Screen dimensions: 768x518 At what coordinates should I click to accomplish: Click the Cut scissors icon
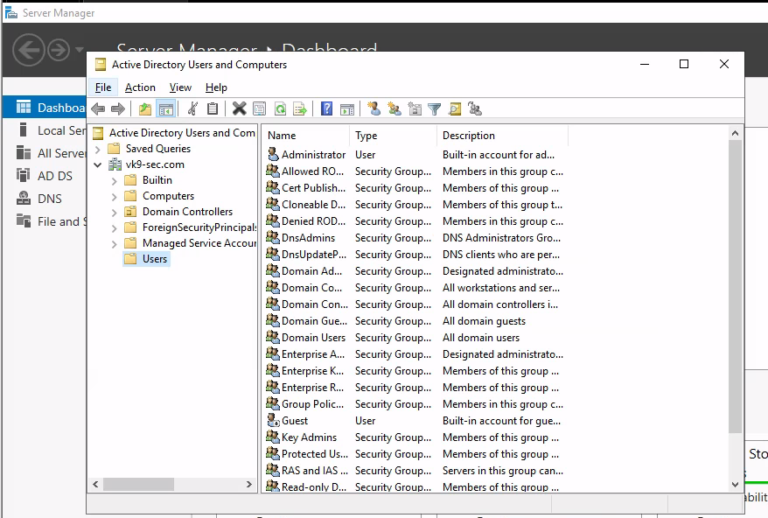coord(193,109)
